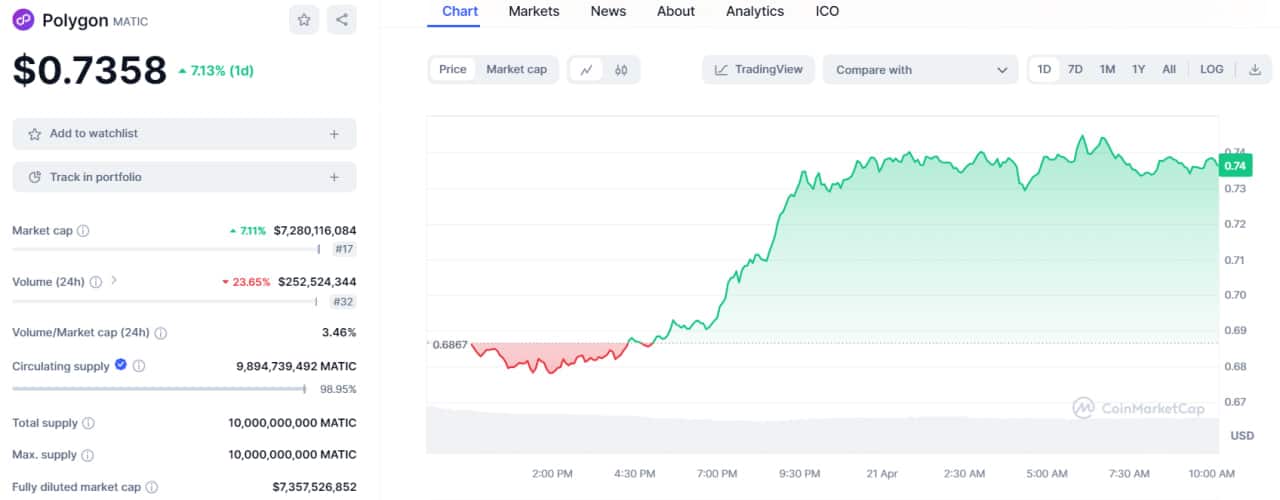The height and width of the screenshot is (500, 1280).
Task: Click the volume rank progress bar
Action: click(165, 301)
